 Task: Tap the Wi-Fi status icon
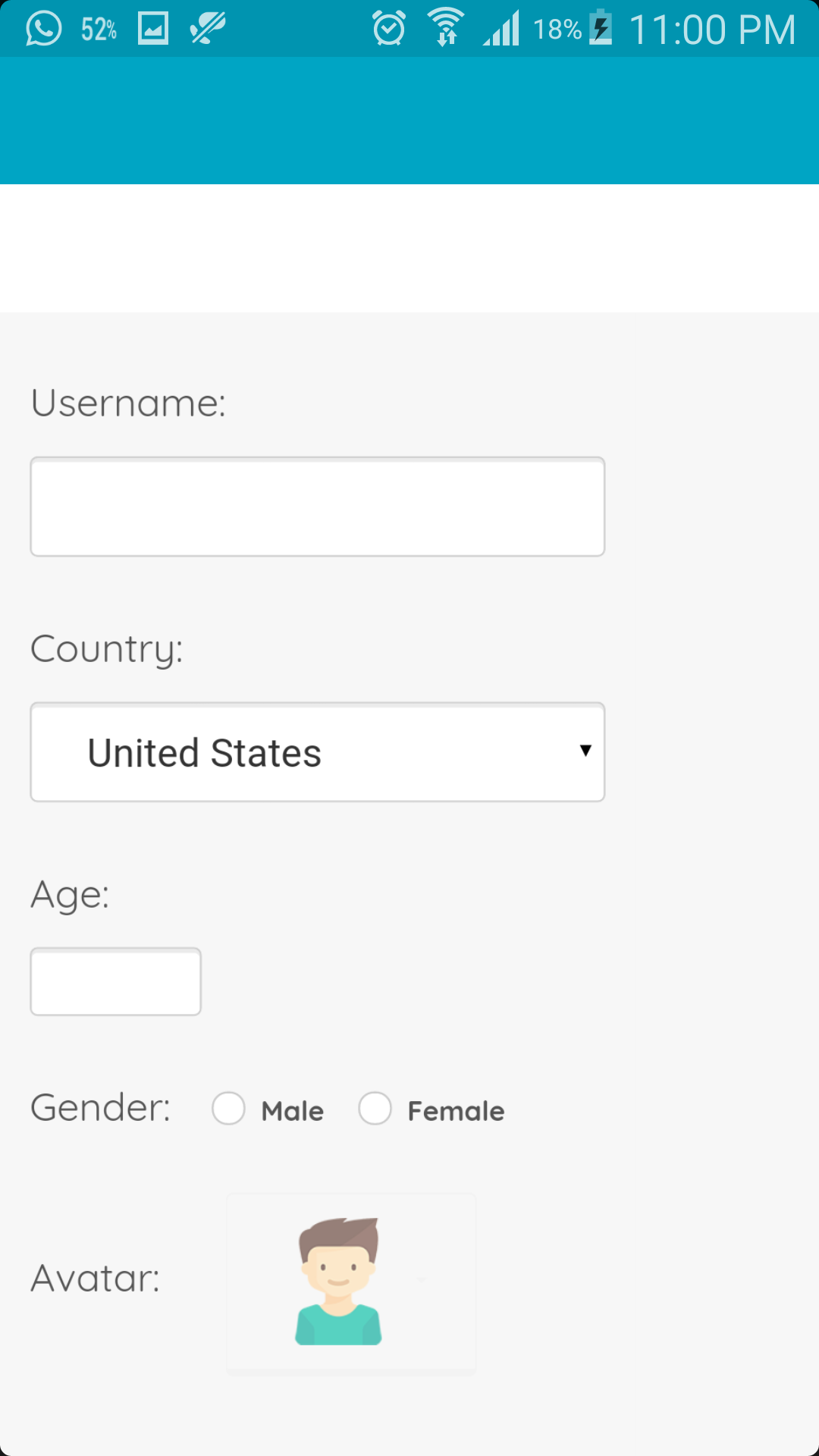[x=446, y=27]
